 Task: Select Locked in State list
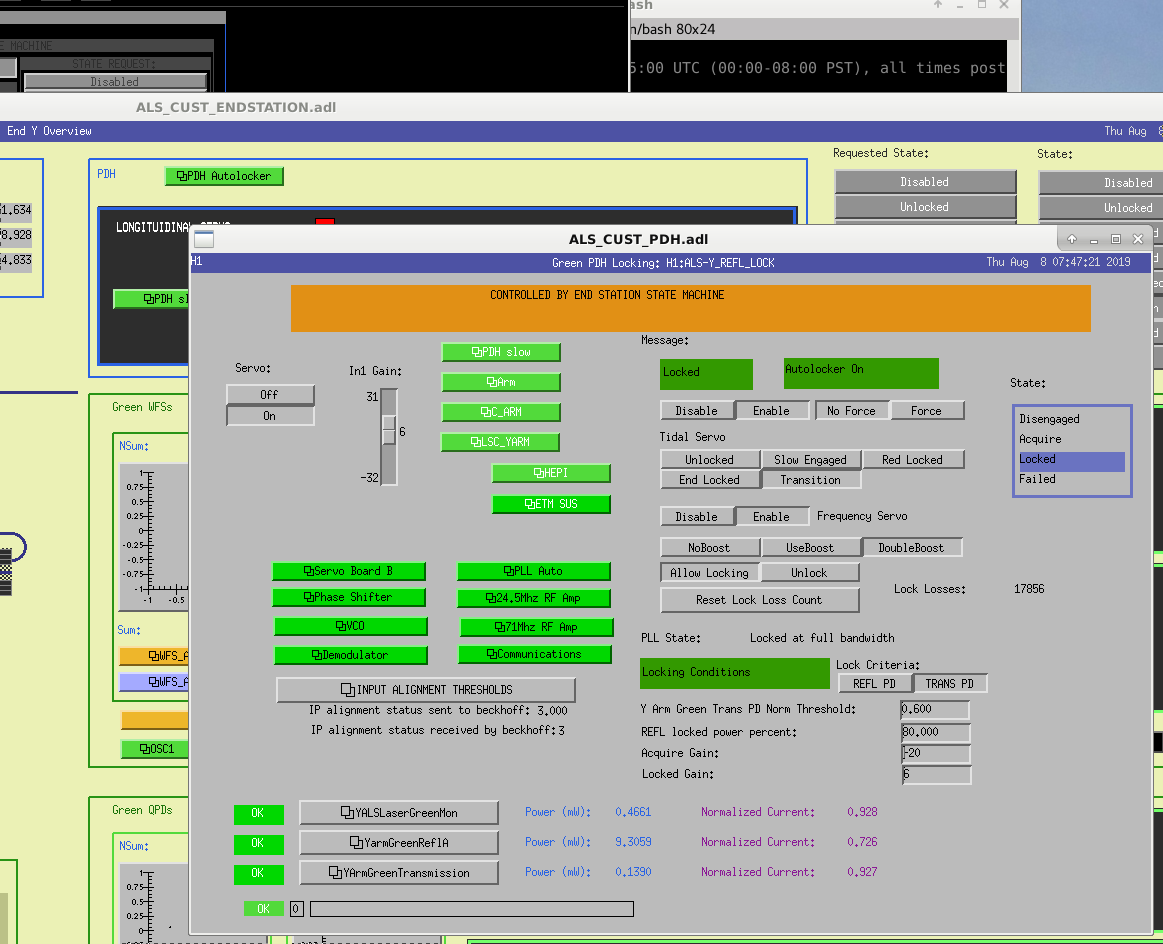tap(1072, 460)
